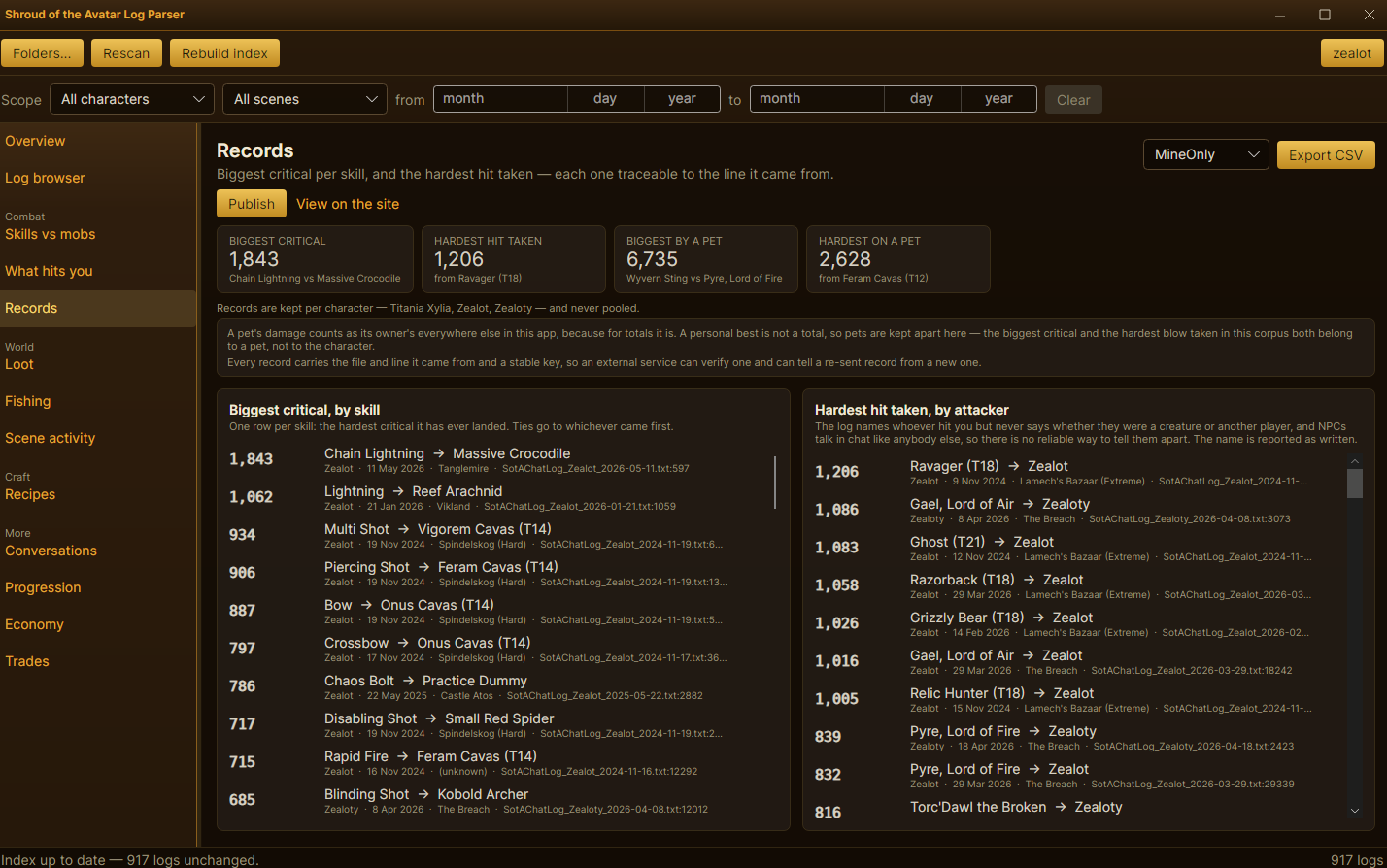Export records as CSV
The image size is (1387, 868).
[1326, 155]
